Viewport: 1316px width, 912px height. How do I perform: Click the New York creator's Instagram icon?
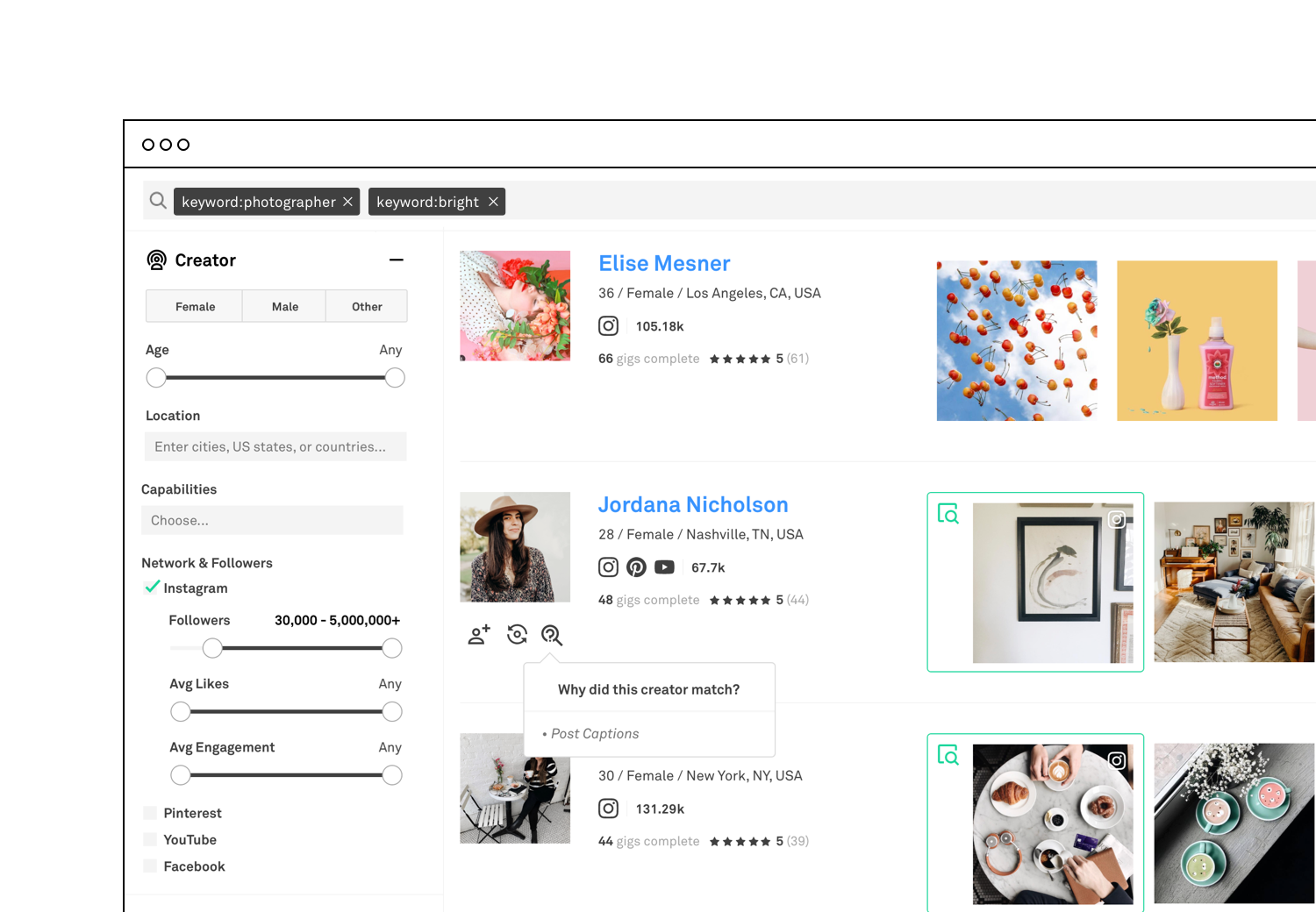click(608, 809)
